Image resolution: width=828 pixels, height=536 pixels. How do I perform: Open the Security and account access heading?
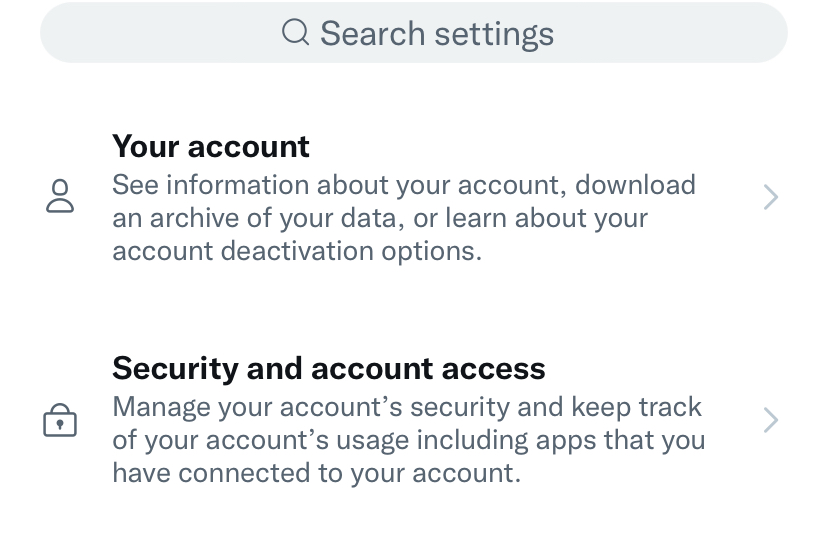(328, 368)
